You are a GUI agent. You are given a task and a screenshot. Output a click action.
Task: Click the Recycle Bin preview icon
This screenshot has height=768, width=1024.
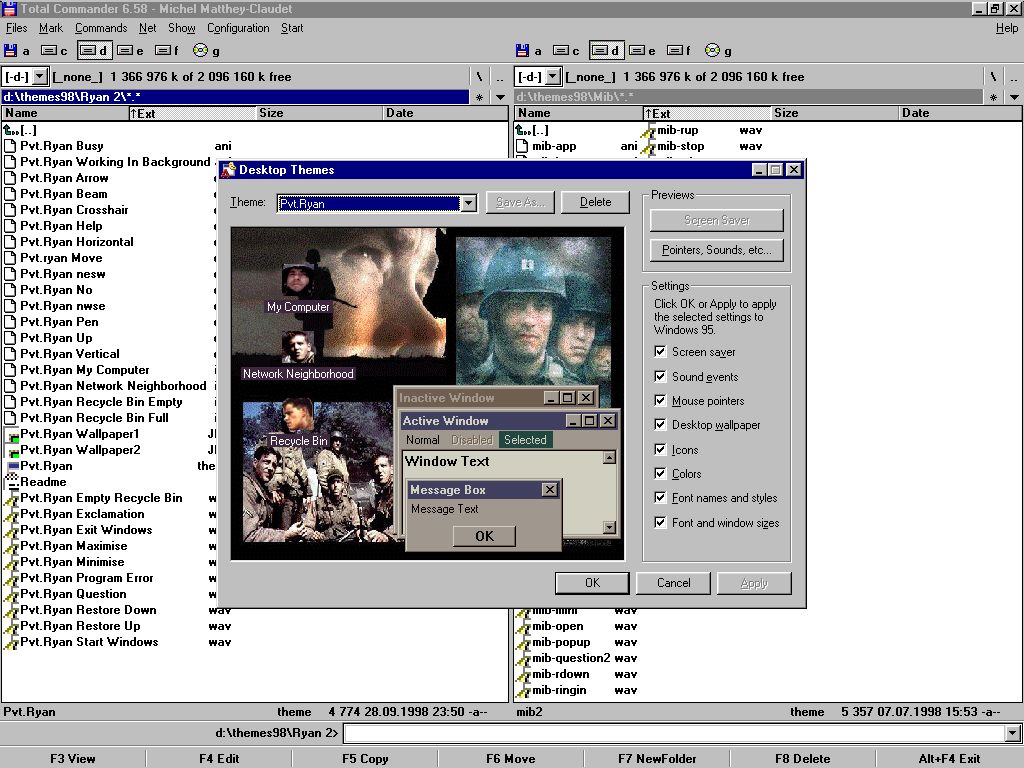(x=297, y=415)
